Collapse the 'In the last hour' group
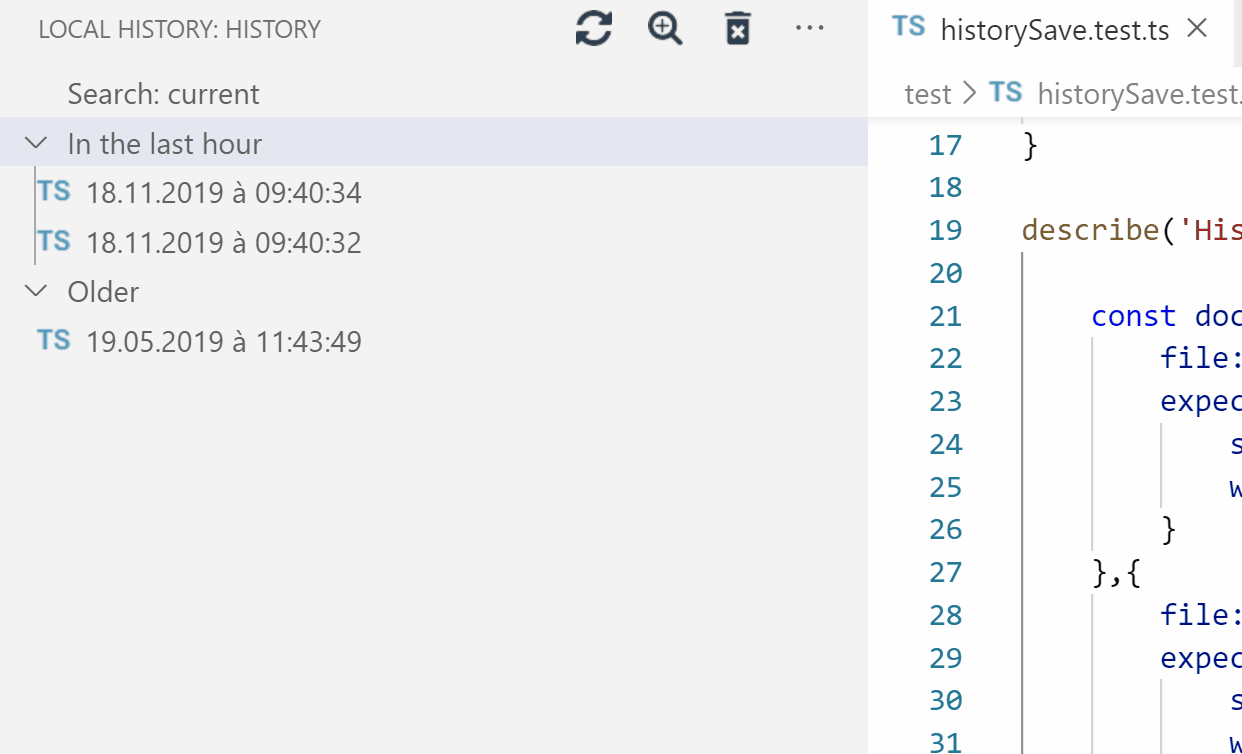This screenshot has height=754, width=1242. tap(36, 143)
